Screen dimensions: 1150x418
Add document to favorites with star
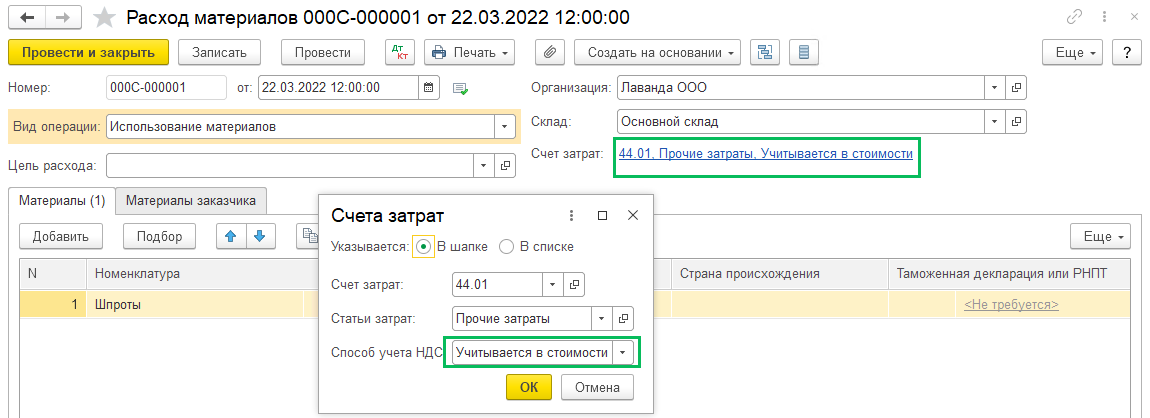[106, 17]
